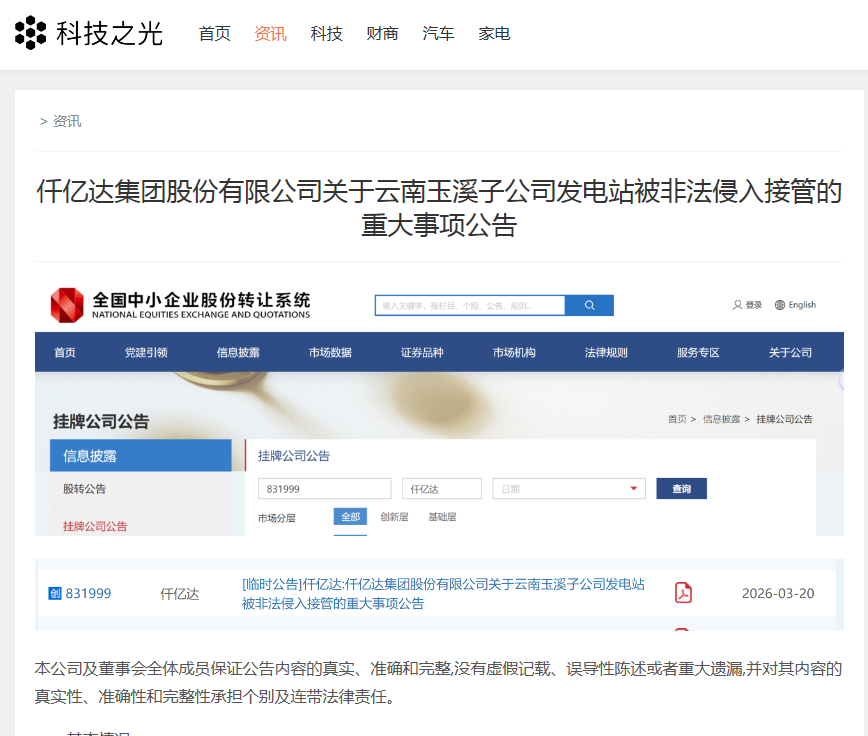Open the PDF icon for the announcement
This screenshot has width=868, height=736.
683,593
